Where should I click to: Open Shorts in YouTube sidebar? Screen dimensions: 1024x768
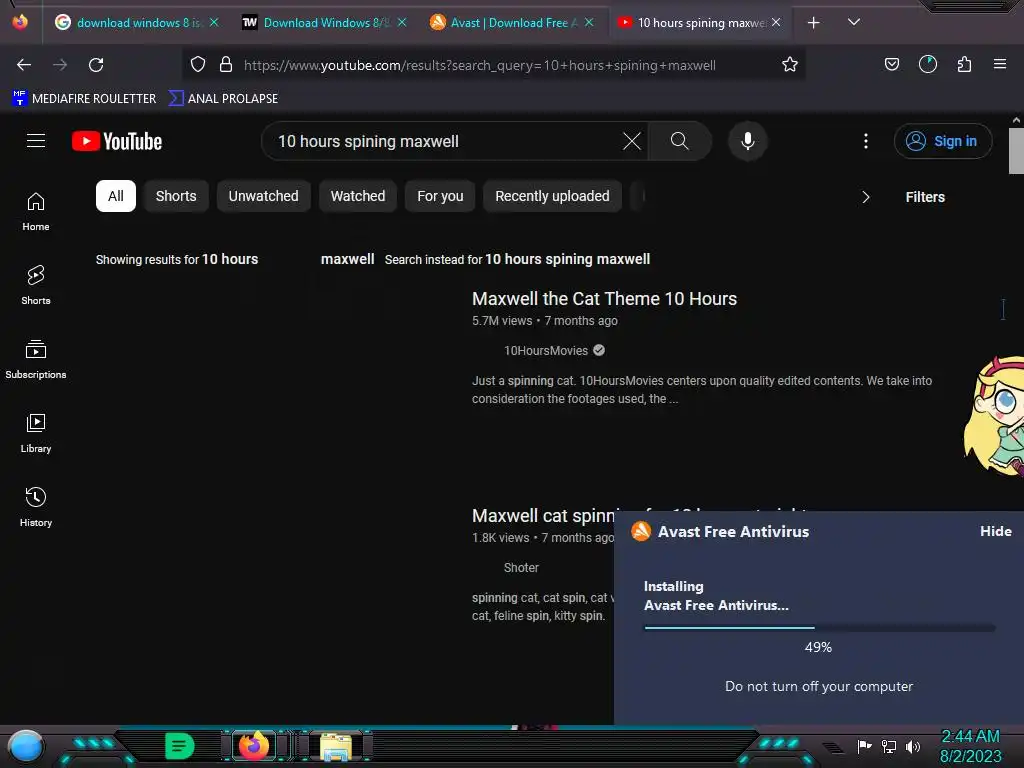[x=36, y=285]
